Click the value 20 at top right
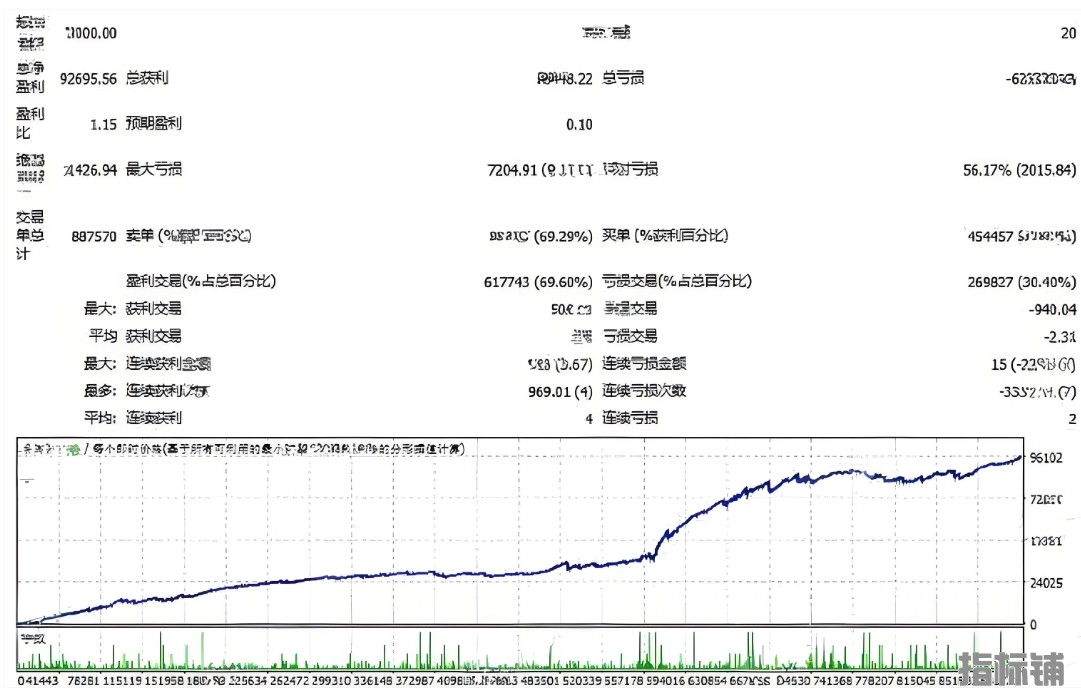1081x694 pixels. [x=1068, y=33]
